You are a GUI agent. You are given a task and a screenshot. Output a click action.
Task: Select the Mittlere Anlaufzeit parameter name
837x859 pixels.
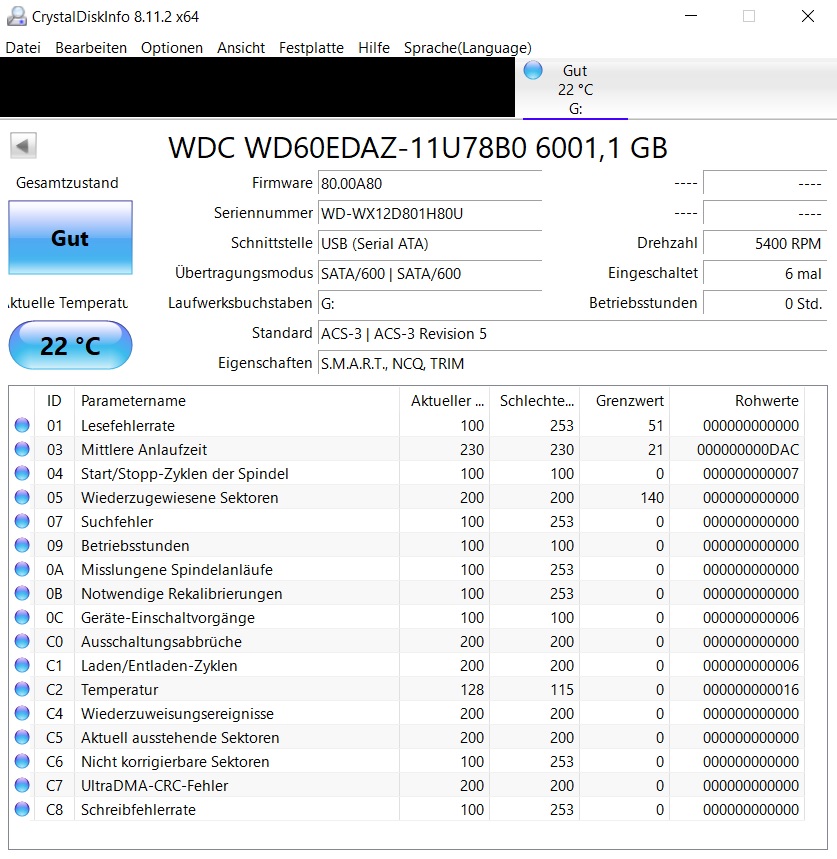point(144,450)
